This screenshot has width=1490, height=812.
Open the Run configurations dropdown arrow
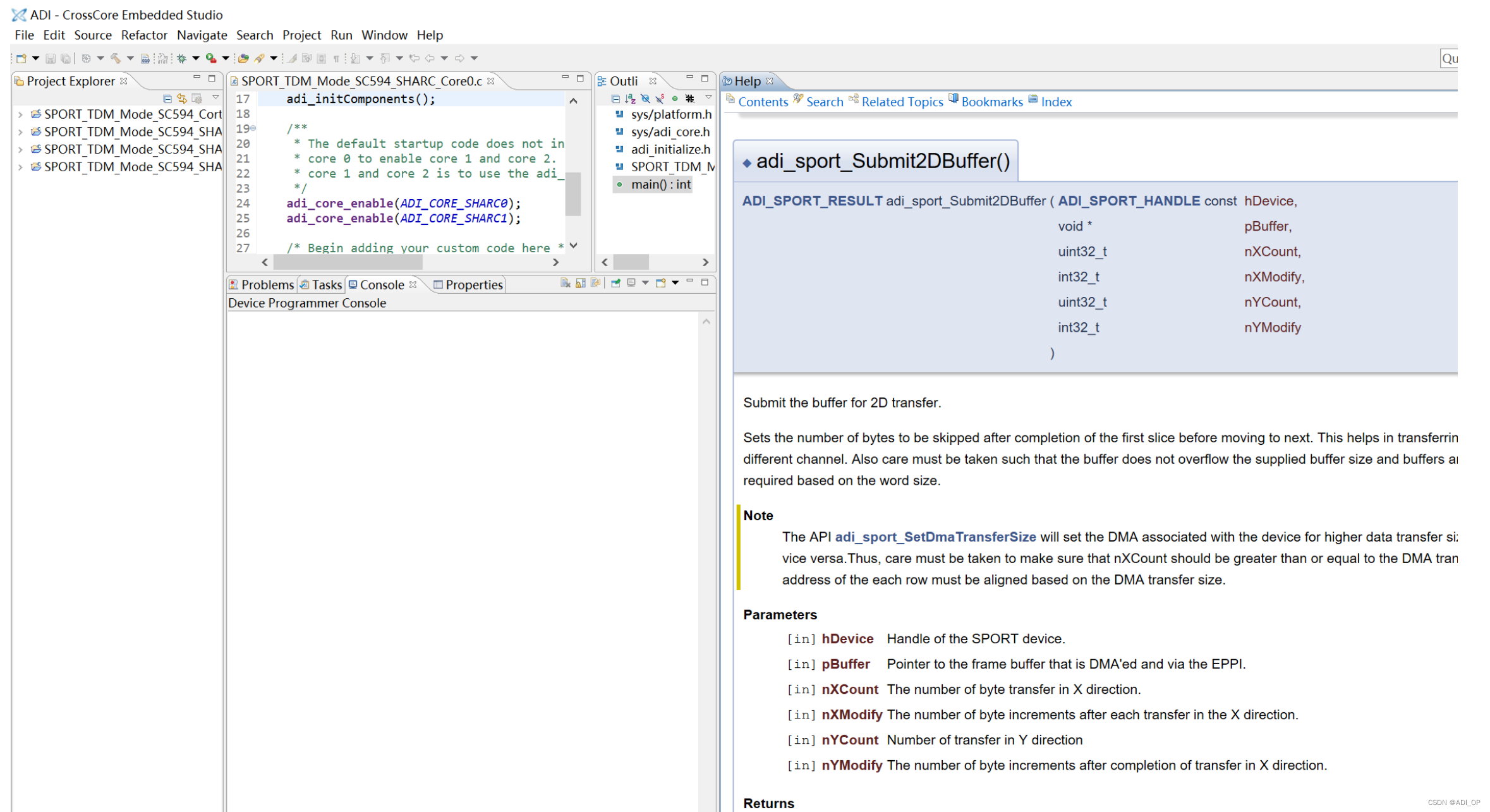click(x=226, y=59)
